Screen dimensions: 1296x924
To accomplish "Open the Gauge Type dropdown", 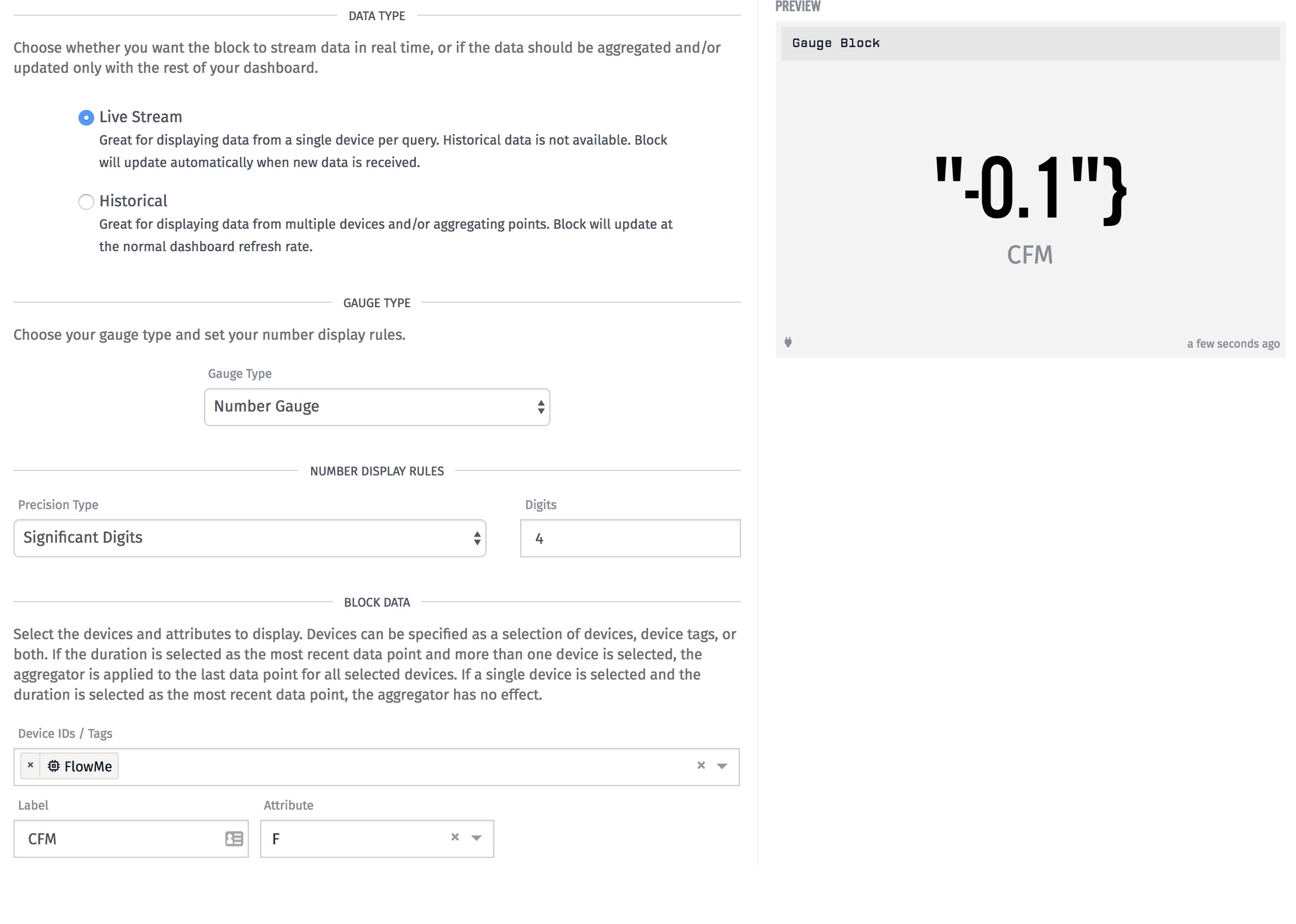I will (377, 407).
